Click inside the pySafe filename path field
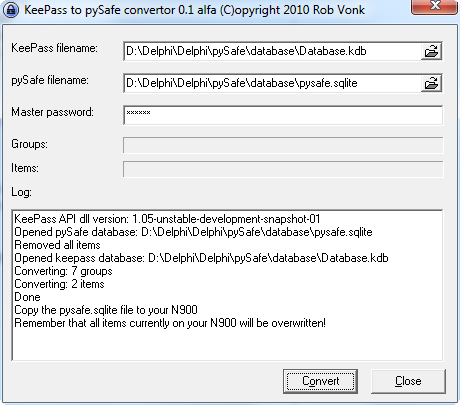 [x=272, y=83]
